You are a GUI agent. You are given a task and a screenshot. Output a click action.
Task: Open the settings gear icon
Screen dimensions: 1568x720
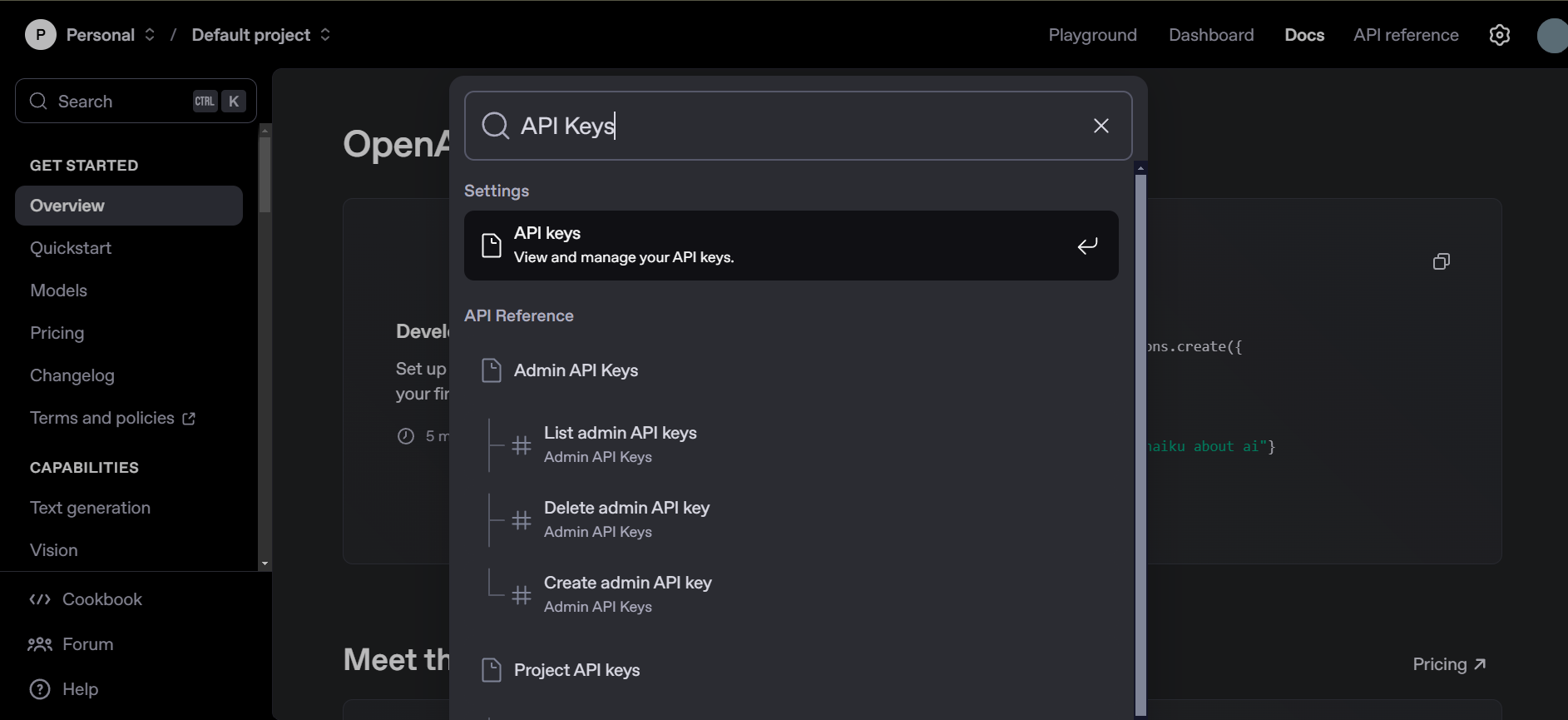[1500, 35]
